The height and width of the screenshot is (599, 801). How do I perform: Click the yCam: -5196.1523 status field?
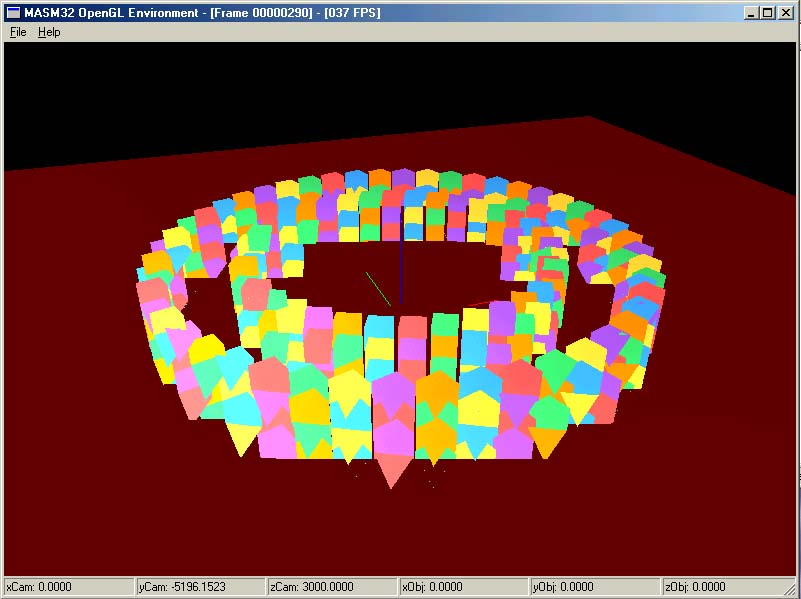click(200, 587)
